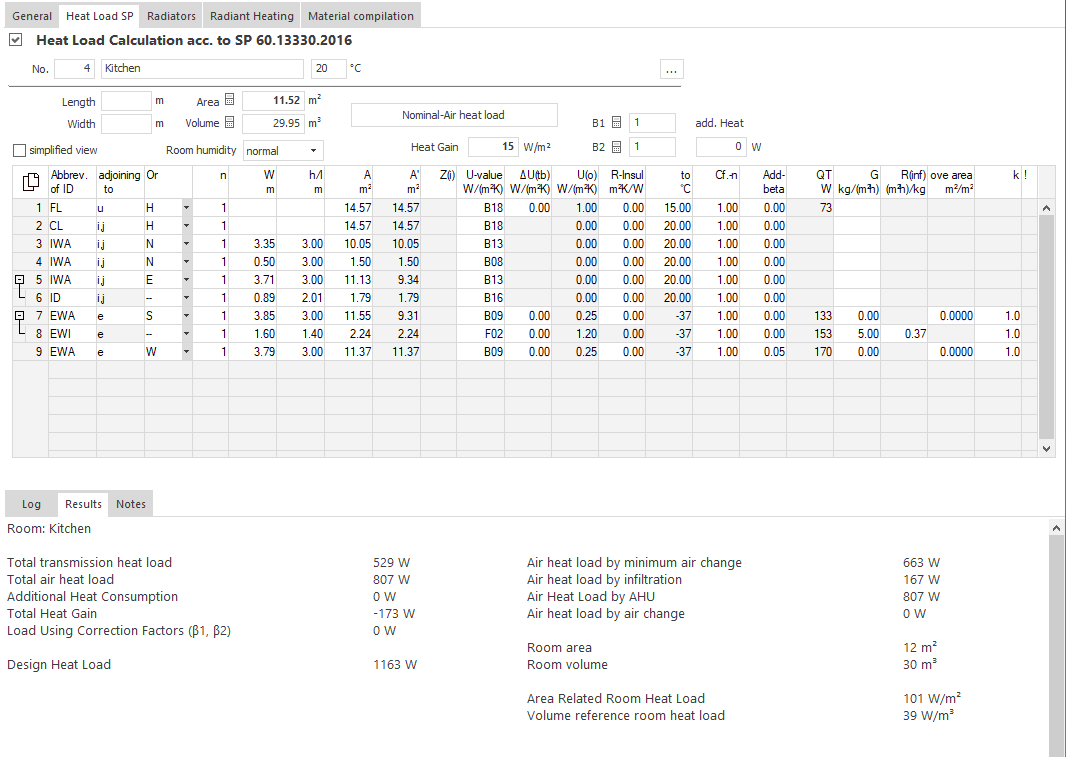Select the Results tab
Screen dimensions: 1066x757
pyautogui.click(x=83, y=504)
